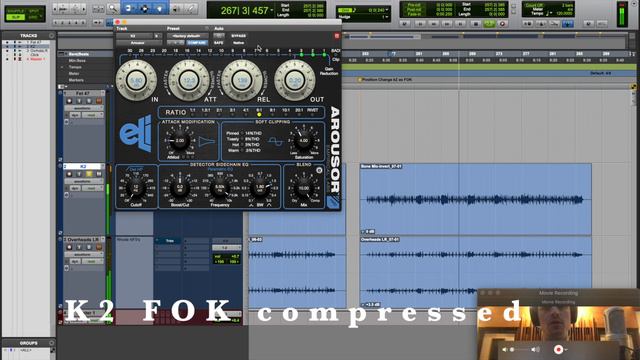The image size is (640, 360).
Task: Click Solo button on K2 track
Action: [x=89, y=174]
